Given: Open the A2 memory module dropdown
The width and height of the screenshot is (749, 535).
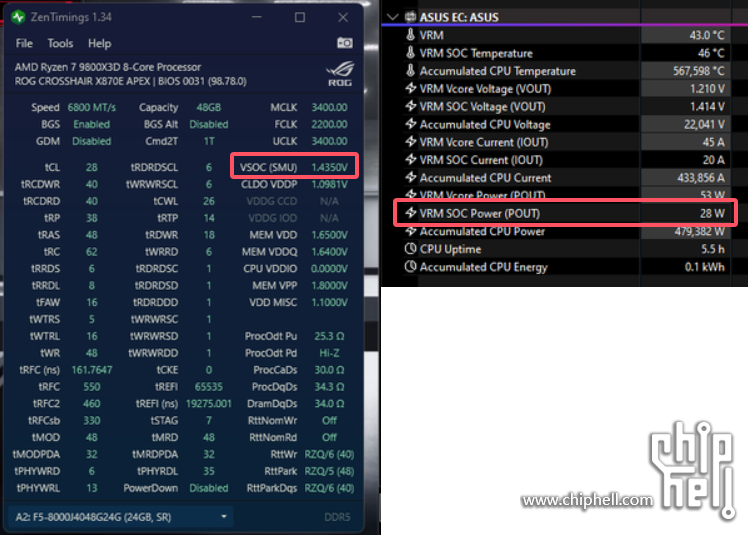Looking at the screenshot, I should point(121,517).
